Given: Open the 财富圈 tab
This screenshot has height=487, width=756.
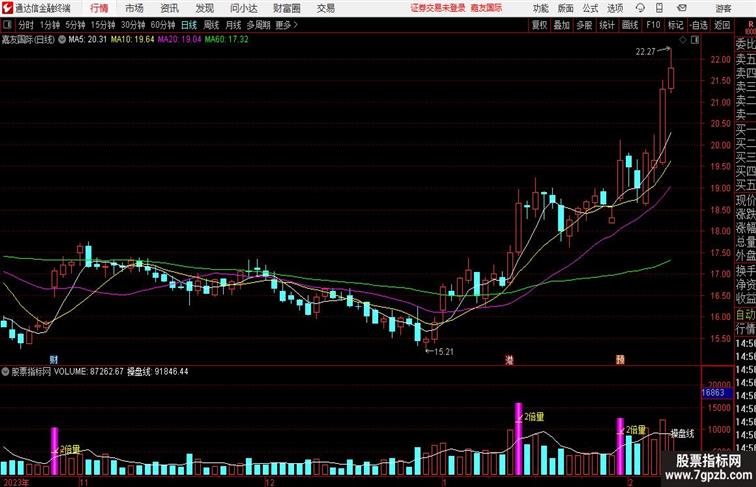Looking at the screenshot, I should (x=287, y=8).
